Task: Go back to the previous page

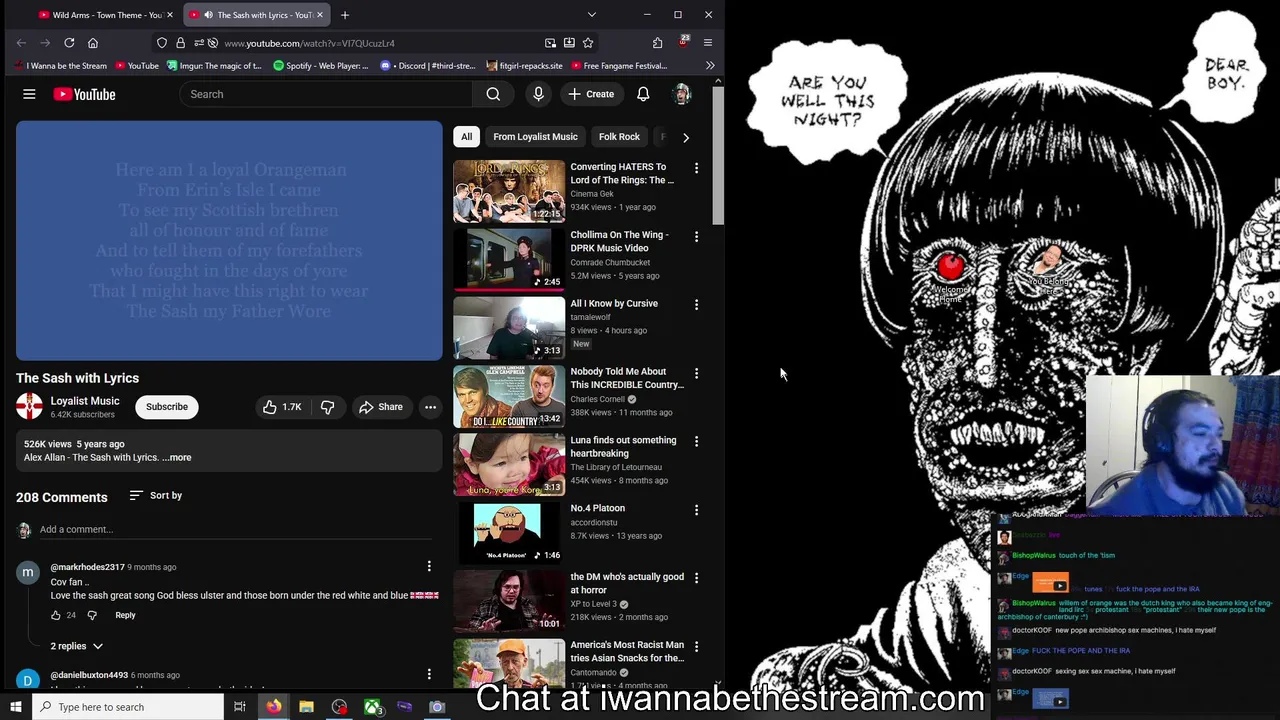Action: pos(21,43)
